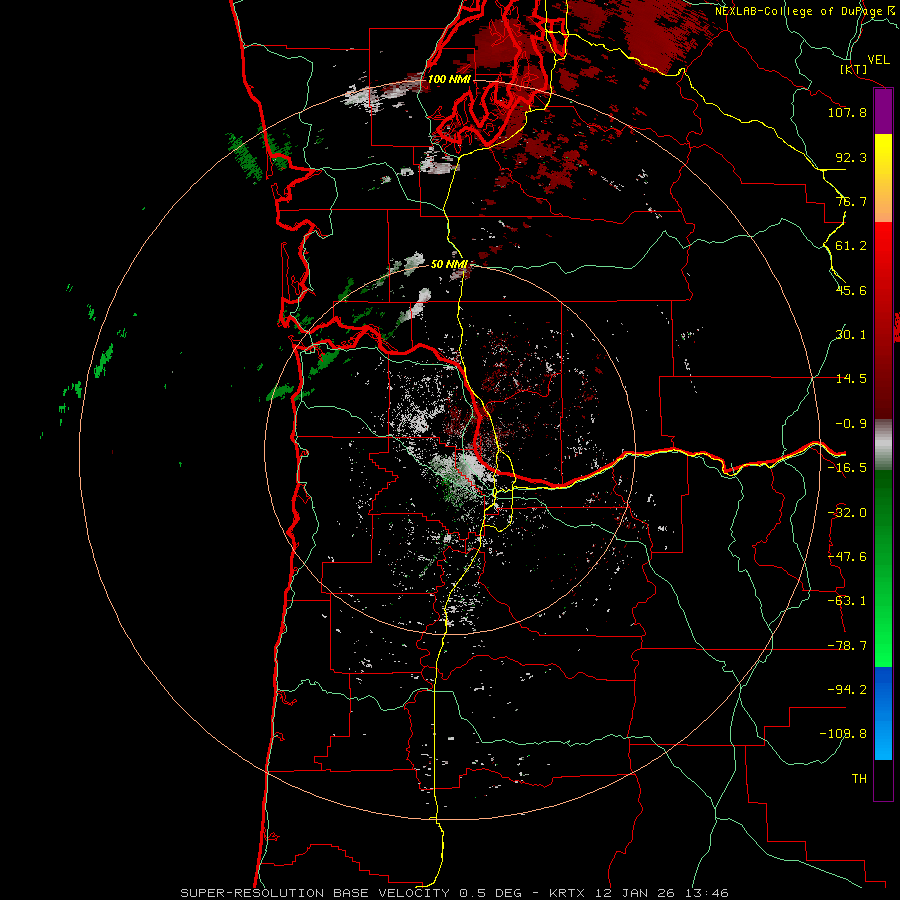Click the -94.2 scale value
Image resolution: width=900 pixels, height=900 pixels.
click(847, 689)
